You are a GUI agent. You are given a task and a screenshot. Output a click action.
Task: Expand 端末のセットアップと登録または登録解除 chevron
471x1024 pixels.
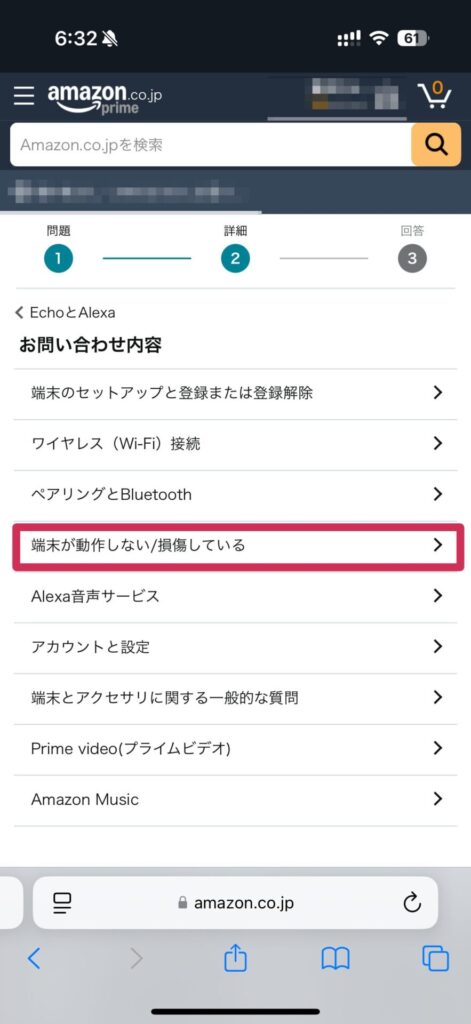click(x=438, y=392)
